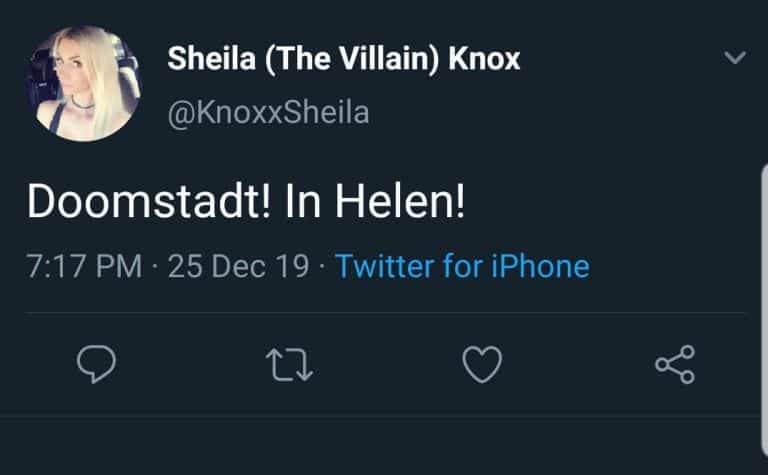The height and width of the screenshot is (475, 768).
Task: Click the reply speech bubble icon
Action: (x=96, y=364)
